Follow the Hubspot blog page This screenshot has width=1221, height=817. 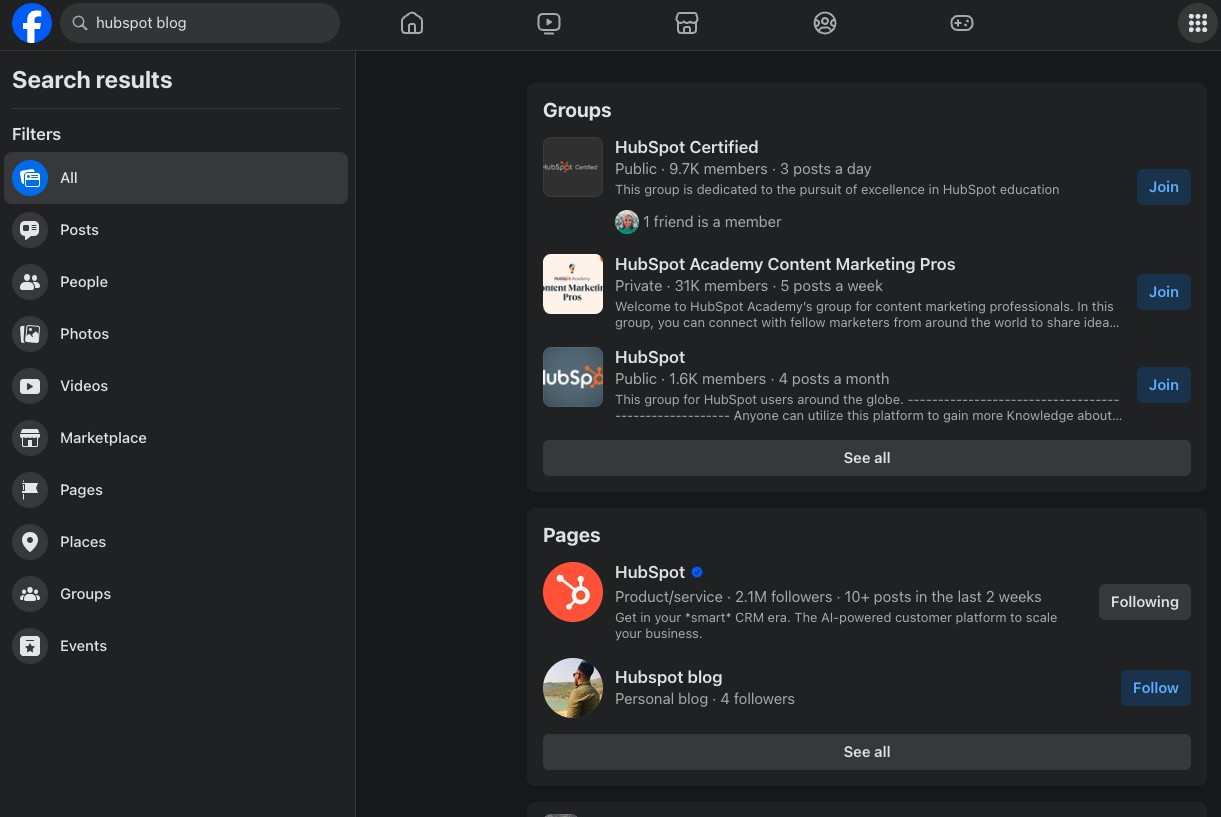coord(1156,688)
